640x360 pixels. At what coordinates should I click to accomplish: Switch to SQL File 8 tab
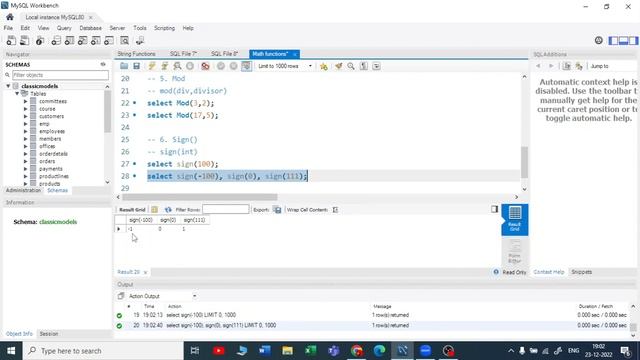click(224, 54)
